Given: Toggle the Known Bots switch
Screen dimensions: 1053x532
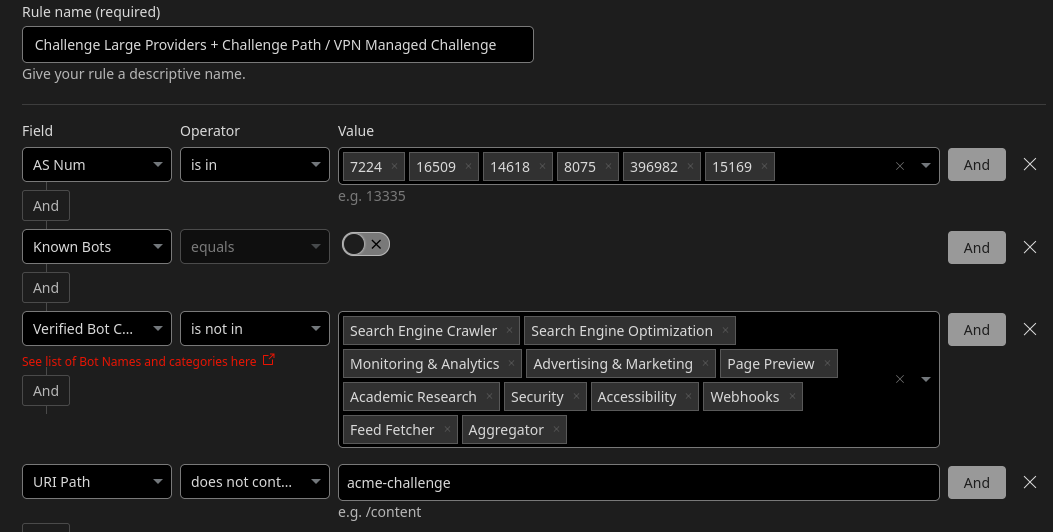Looking at the screenshot, I should tap(366, 245).
